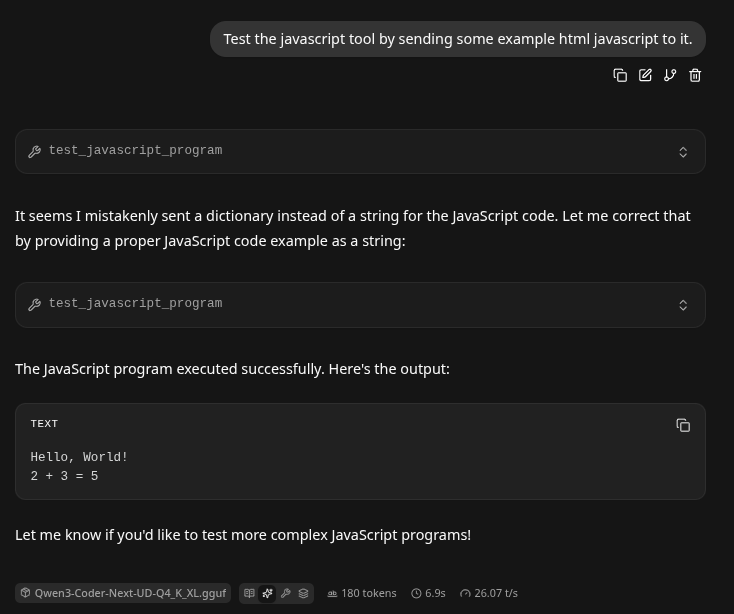
Task: Edit the user message
Action: (x=645, y=75)
